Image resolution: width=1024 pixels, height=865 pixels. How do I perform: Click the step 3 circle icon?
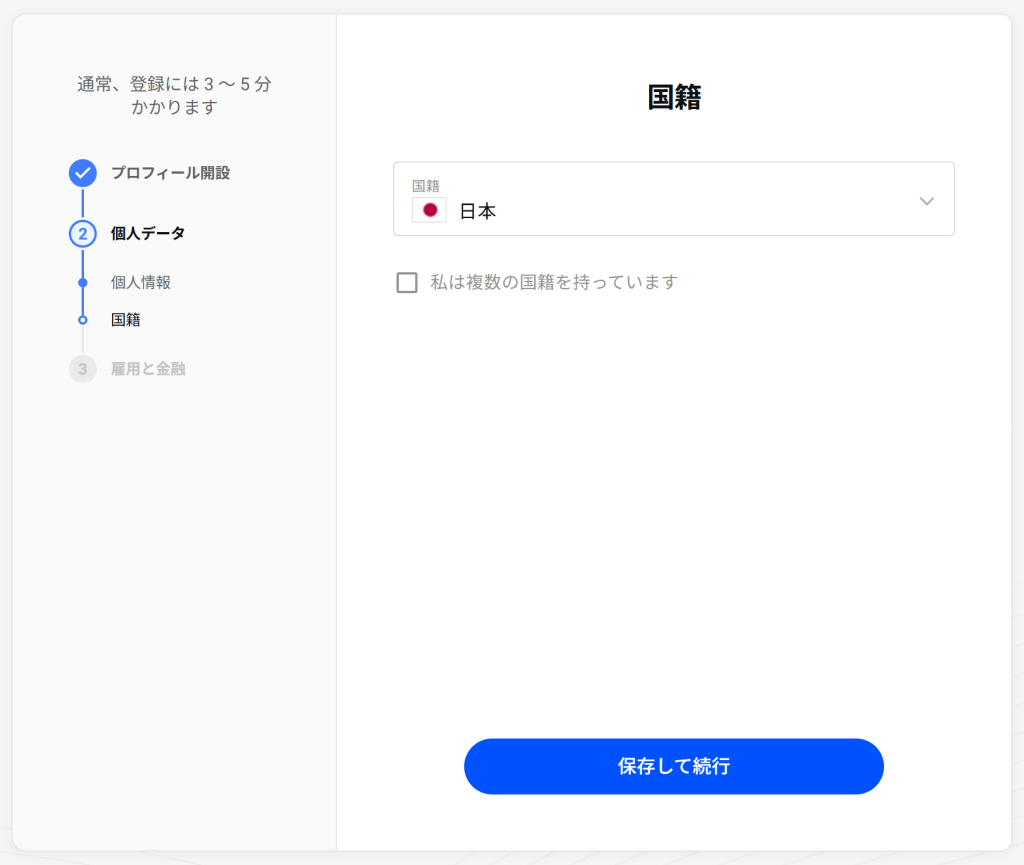coord(83,369)
